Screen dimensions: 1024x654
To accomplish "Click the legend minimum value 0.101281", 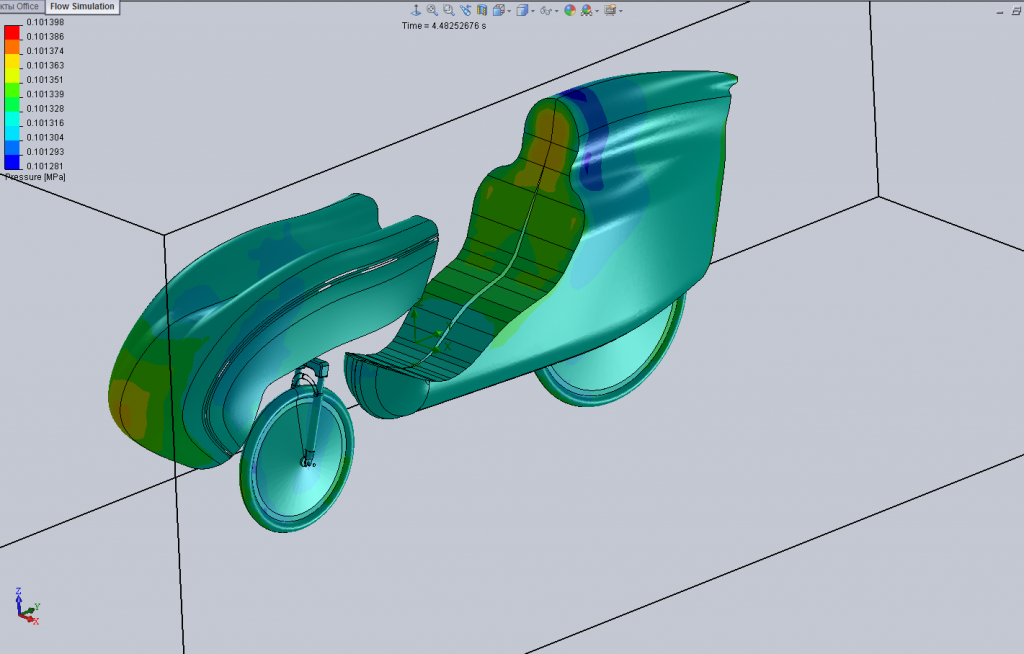I will [x=45, y=166].
